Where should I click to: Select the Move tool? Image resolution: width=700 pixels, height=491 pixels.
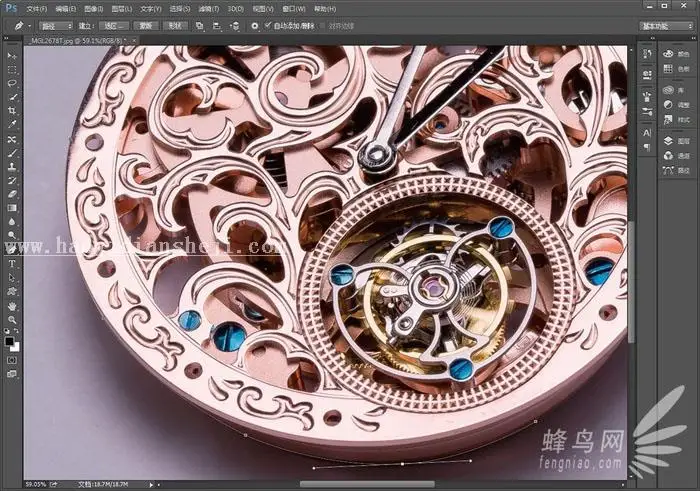click(12, 56)
